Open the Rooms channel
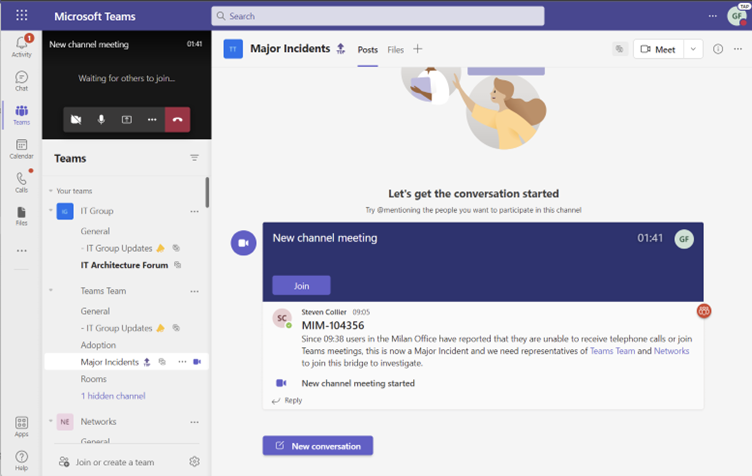The image size is (752, 476). [94, 379]
